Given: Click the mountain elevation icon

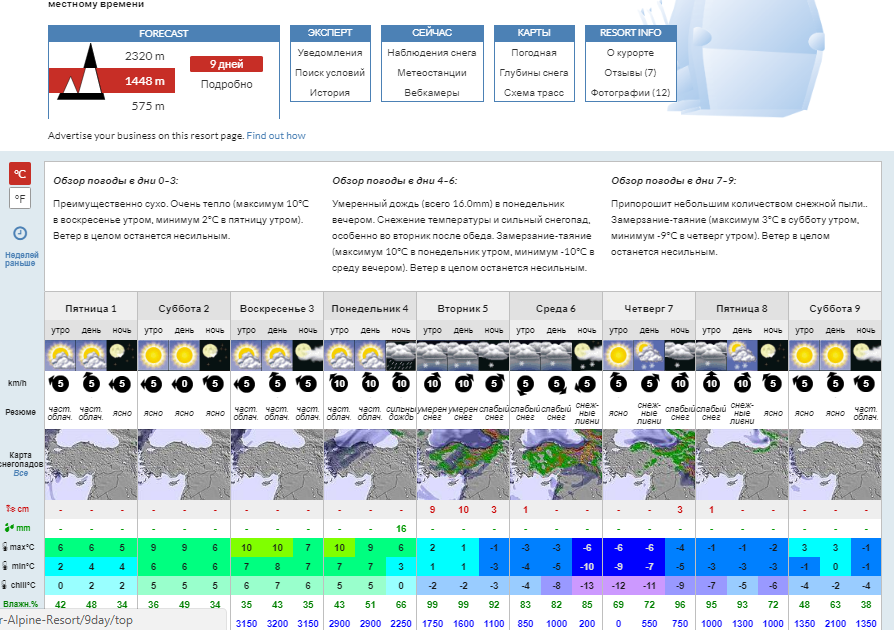Looking at the screenshot, I should 80,72.
